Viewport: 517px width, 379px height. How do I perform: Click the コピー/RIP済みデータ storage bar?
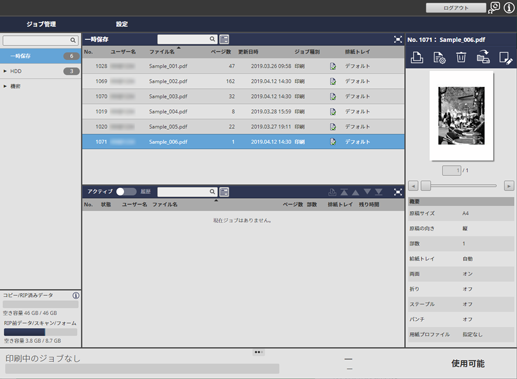(41, 304)
